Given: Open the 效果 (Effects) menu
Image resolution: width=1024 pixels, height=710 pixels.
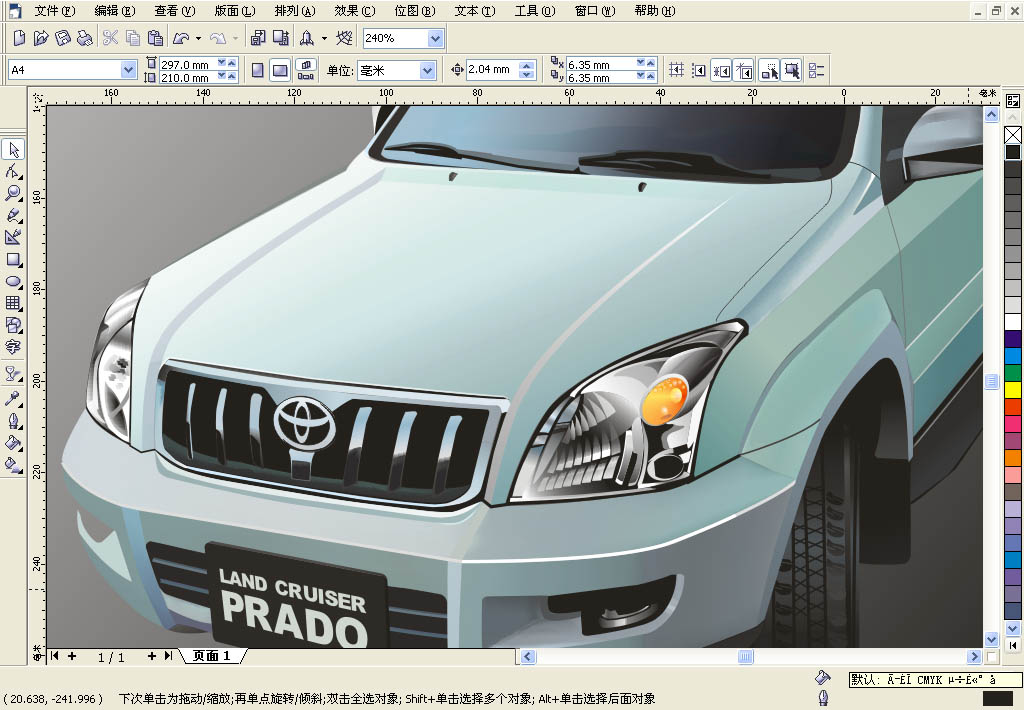Looking at the screenshot, I should (354, 11).
